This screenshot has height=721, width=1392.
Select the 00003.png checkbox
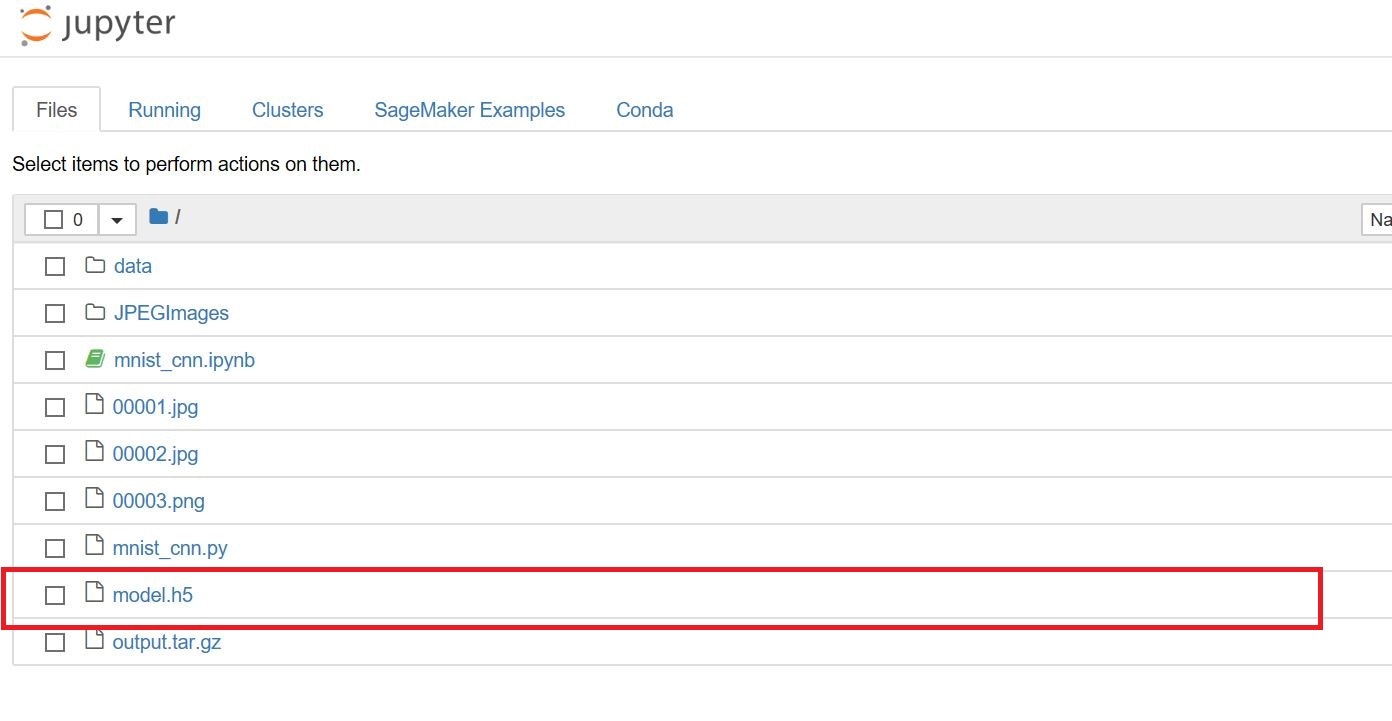click(55, 501)
